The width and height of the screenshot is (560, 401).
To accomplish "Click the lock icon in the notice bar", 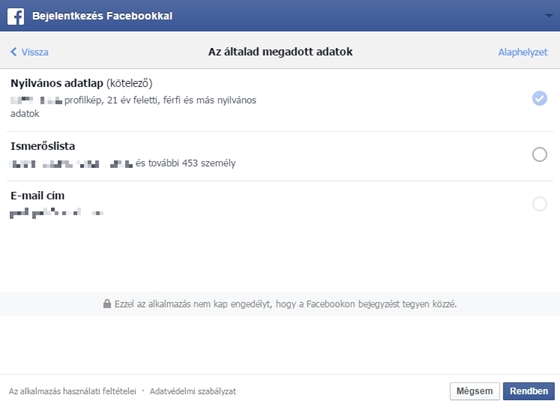I will (x=107, y=304).
